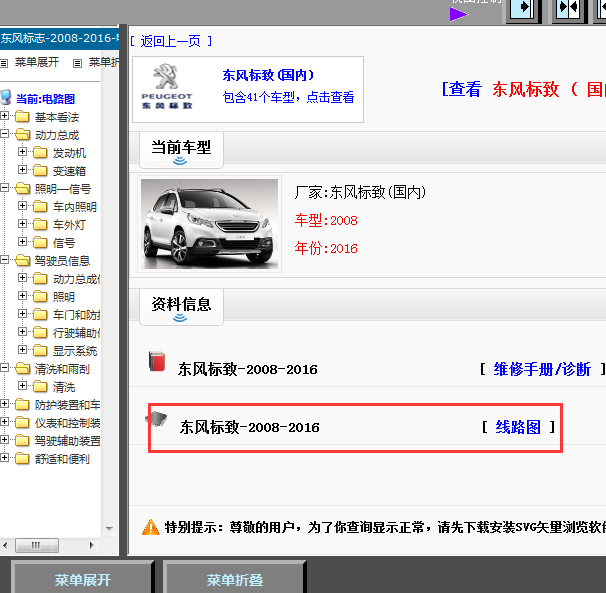The width and height of the screenshot is (606, 593).
Task: Open the 东风标致(国内) brand link
Action: pyautogui.click(x=268, y=75)
